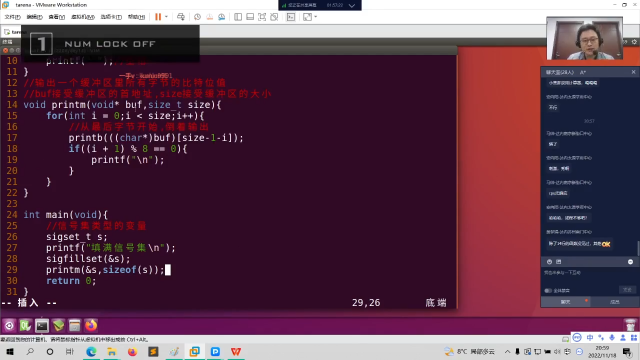This screenshot has height=360, width=640.
Task: Open the dropdown arrow beside the pause button
Action: [x=166, y=17]
